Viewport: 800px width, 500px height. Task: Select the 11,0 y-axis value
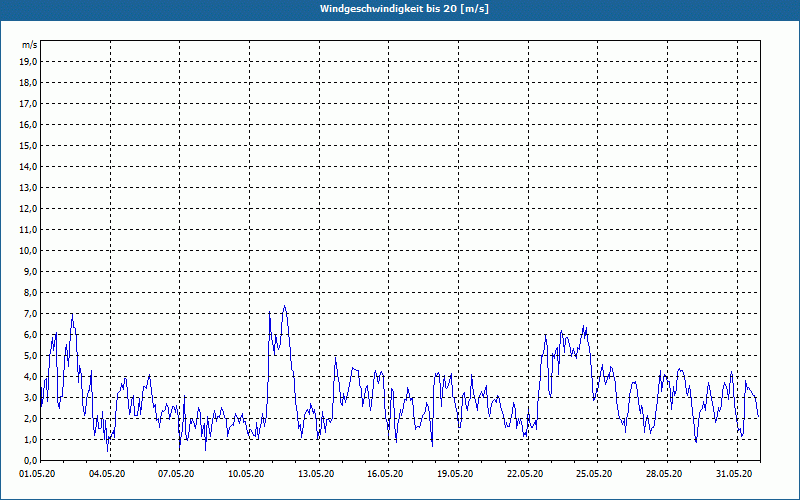point(28,230)
